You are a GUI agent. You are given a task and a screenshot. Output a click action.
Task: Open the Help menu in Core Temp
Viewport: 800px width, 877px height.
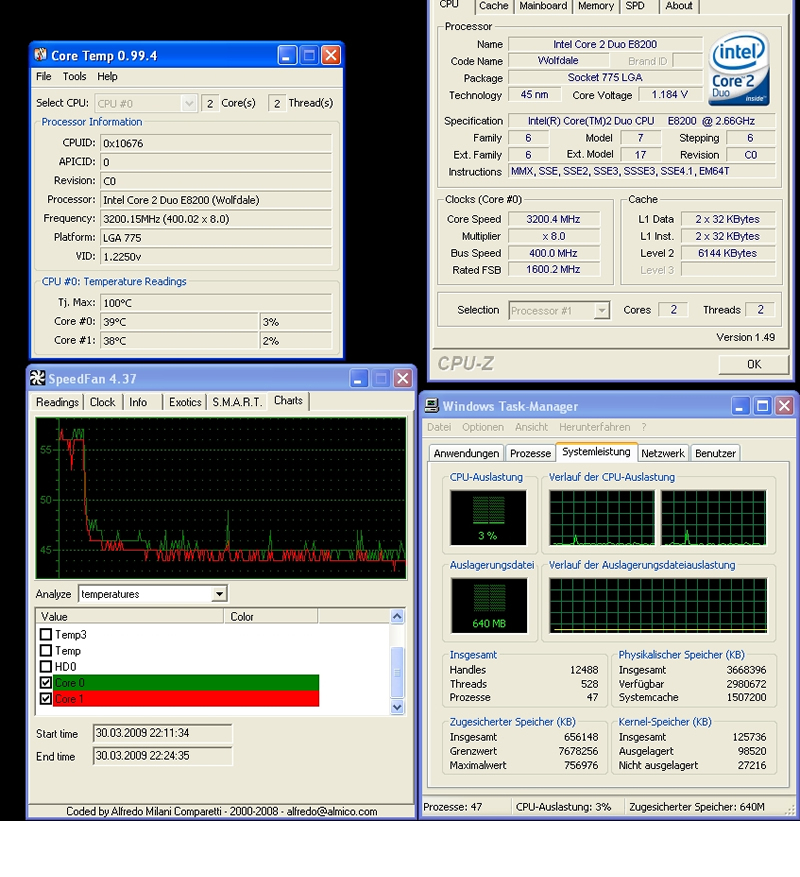pos(107,77)
